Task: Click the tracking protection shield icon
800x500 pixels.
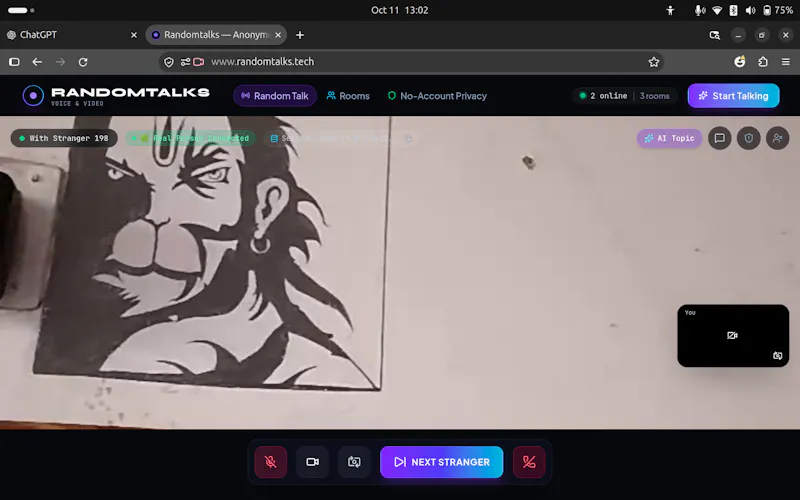Action: point(169,62)
